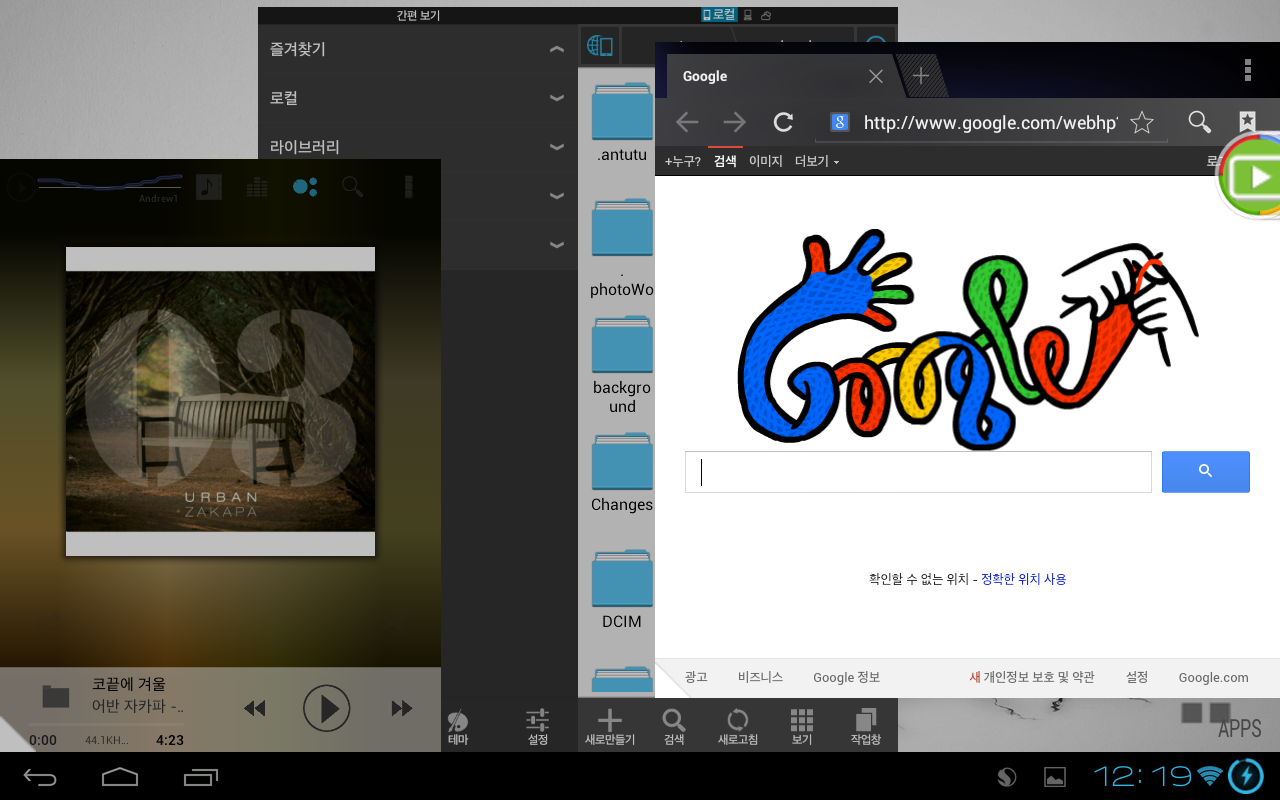Open the .photoWo folder
This screenshot has height=800, width=1280.
point(621,246)
